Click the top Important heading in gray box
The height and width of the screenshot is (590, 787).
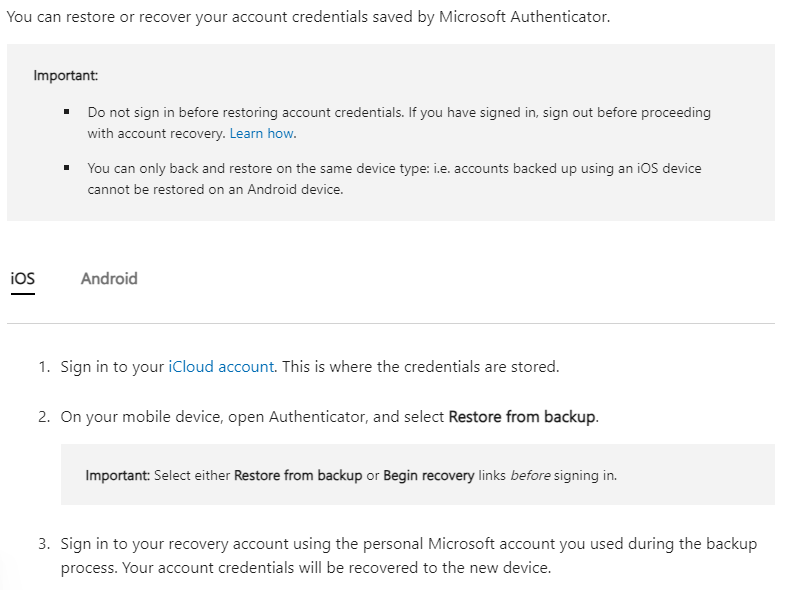tap(66, 76)
